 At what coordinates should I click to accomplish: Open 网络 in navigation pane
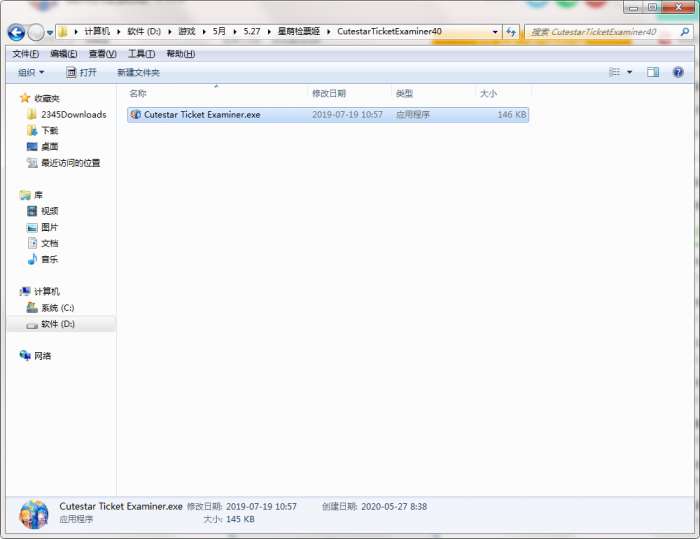(43, 356)
